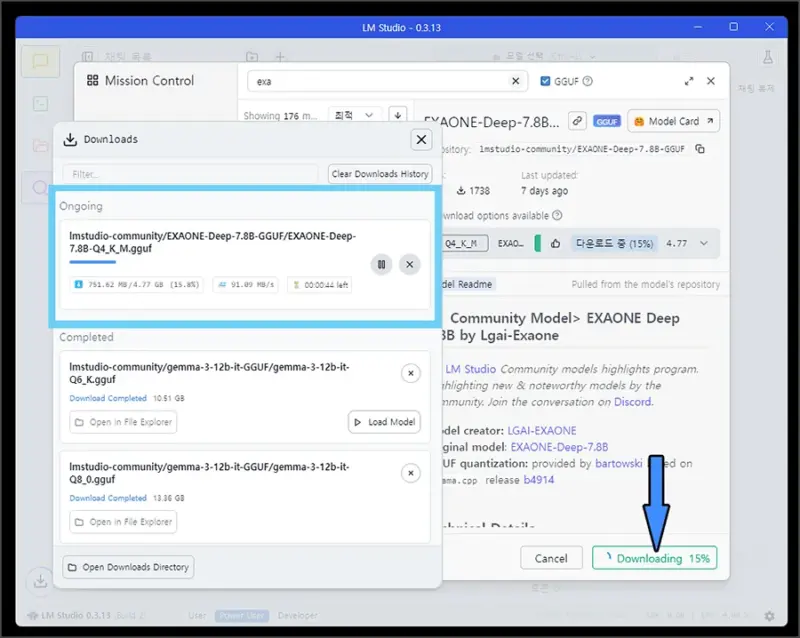Viewport: 800px width, 638px height.
Task: Focus the downloads Filter field
Action: tap(190, 174)
